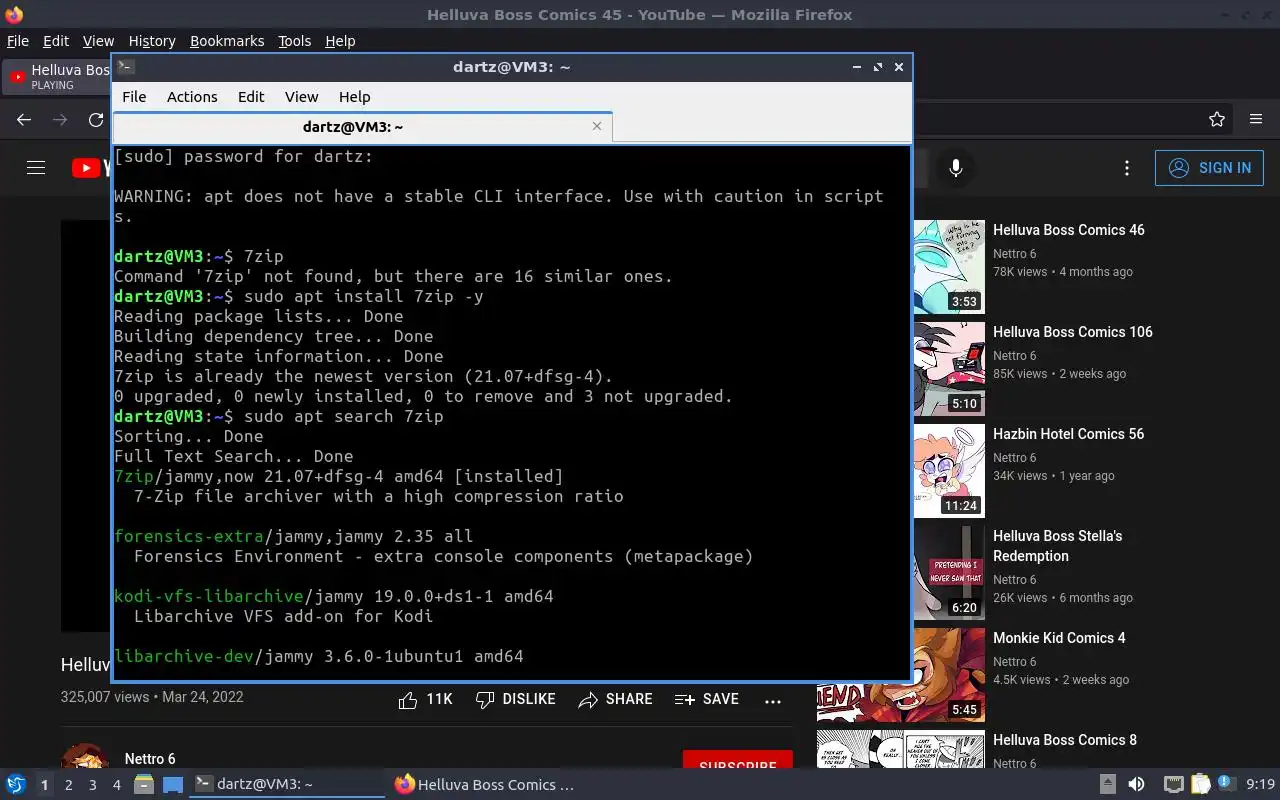The height and width of the screenshot is (800, 1280).
Task: Open the Firefox Help menu
Action: point(340,41)
